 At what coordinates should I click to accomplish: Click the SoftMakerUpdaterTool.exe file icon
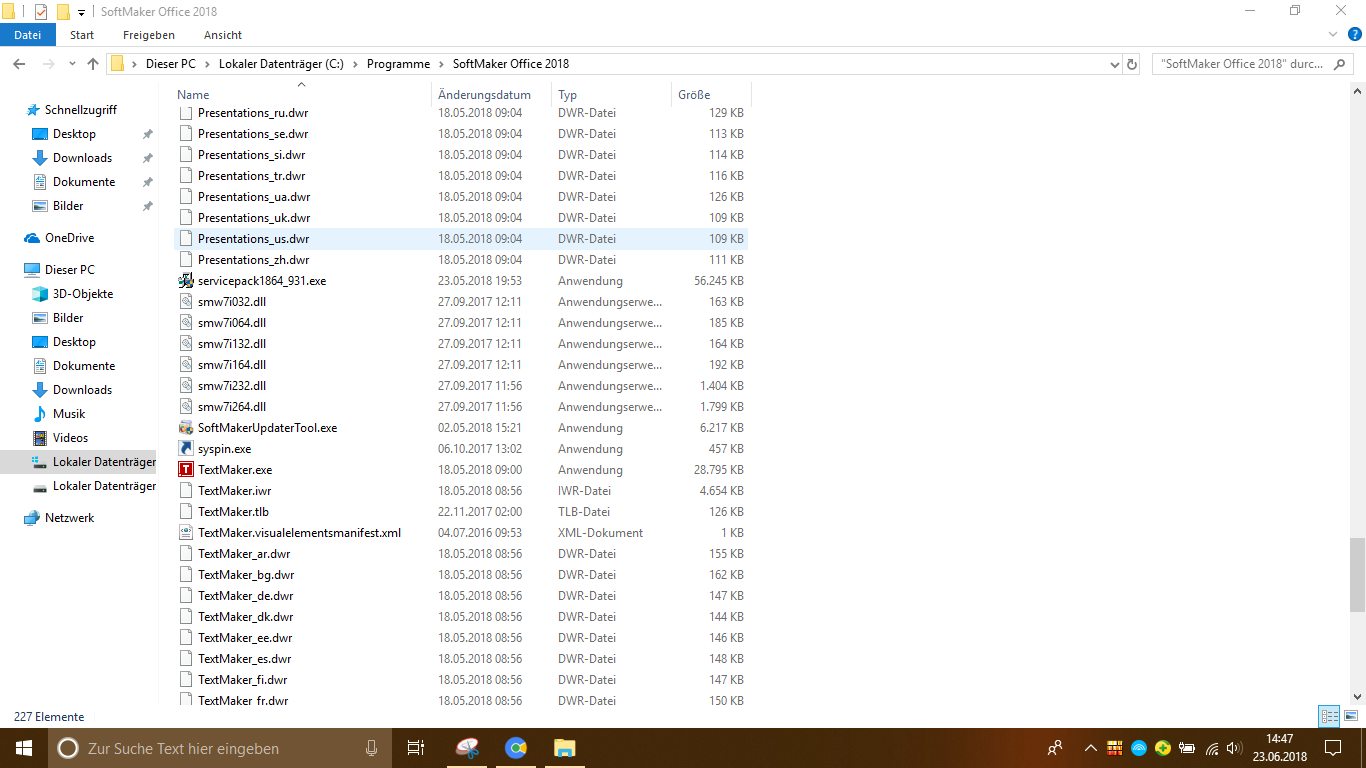pyautogui.click(x=185, y=428)
